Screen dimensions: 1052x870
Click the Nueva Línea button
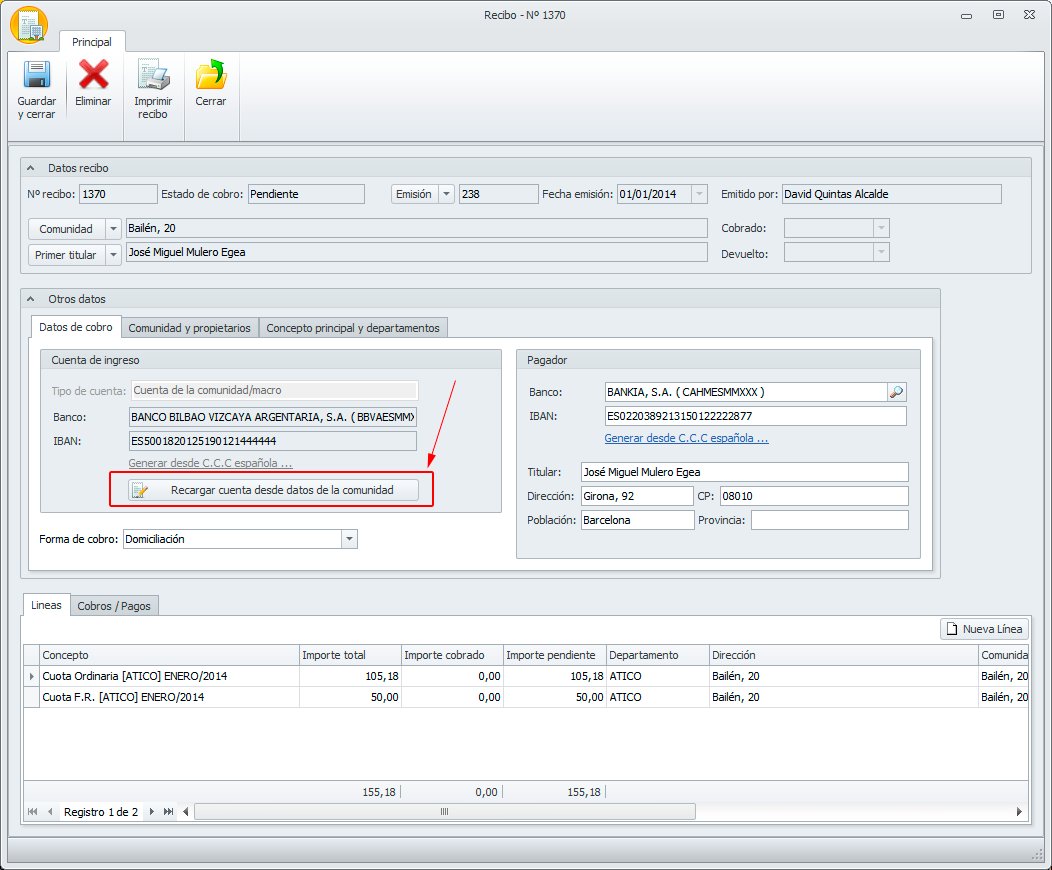[x=984, y=629]
